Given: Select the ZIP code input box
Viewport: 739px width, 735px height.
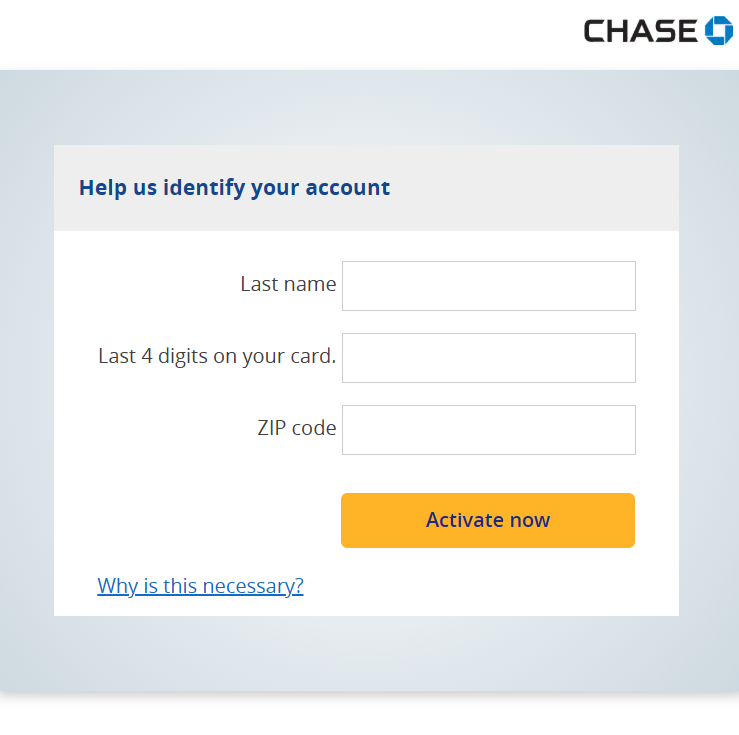Looking at the screenshot, I should pyautogui.click(x=488, y=430).
